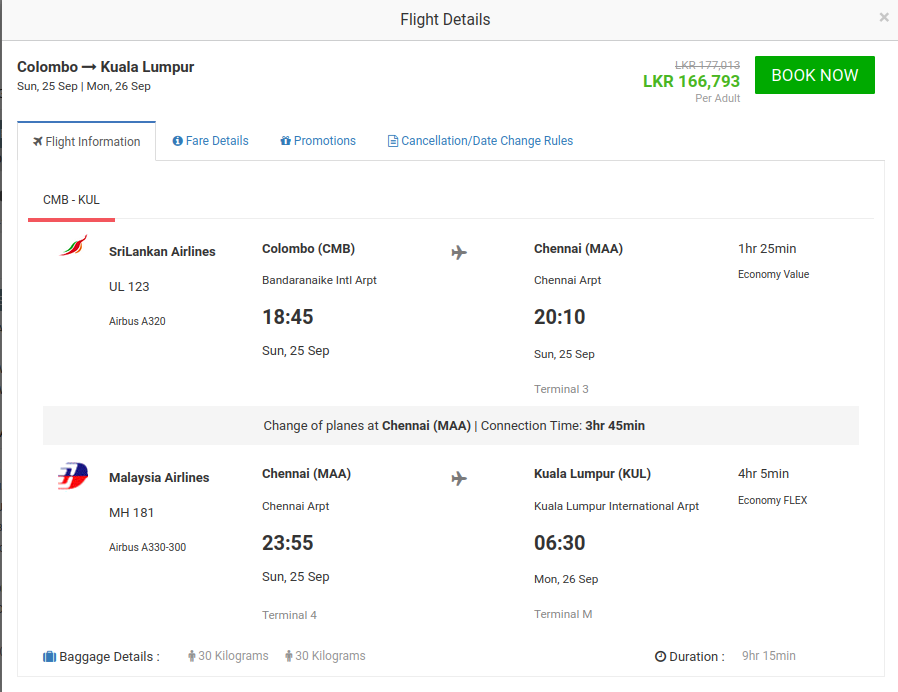The width and height of the screenshot is (898, 692).
Task: Click the info icon beside Fare Details
Action: point(178,141)
